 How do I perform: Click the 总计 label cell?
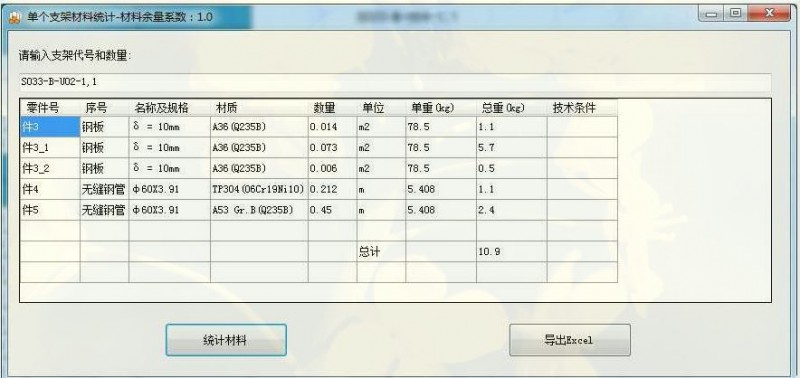(381, 251)
